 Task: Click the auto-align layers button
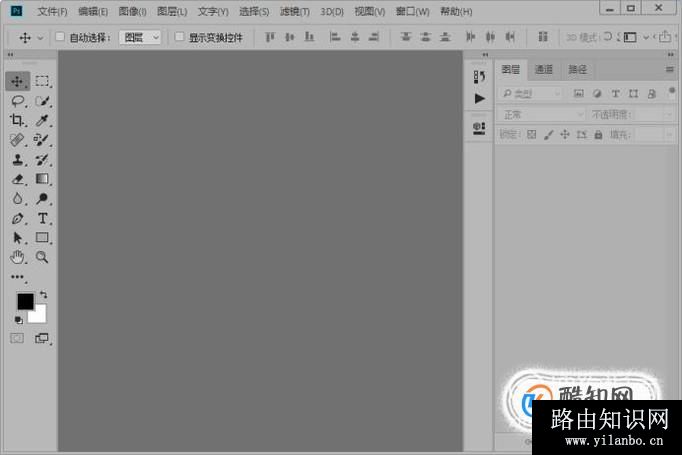click(543, 37)
